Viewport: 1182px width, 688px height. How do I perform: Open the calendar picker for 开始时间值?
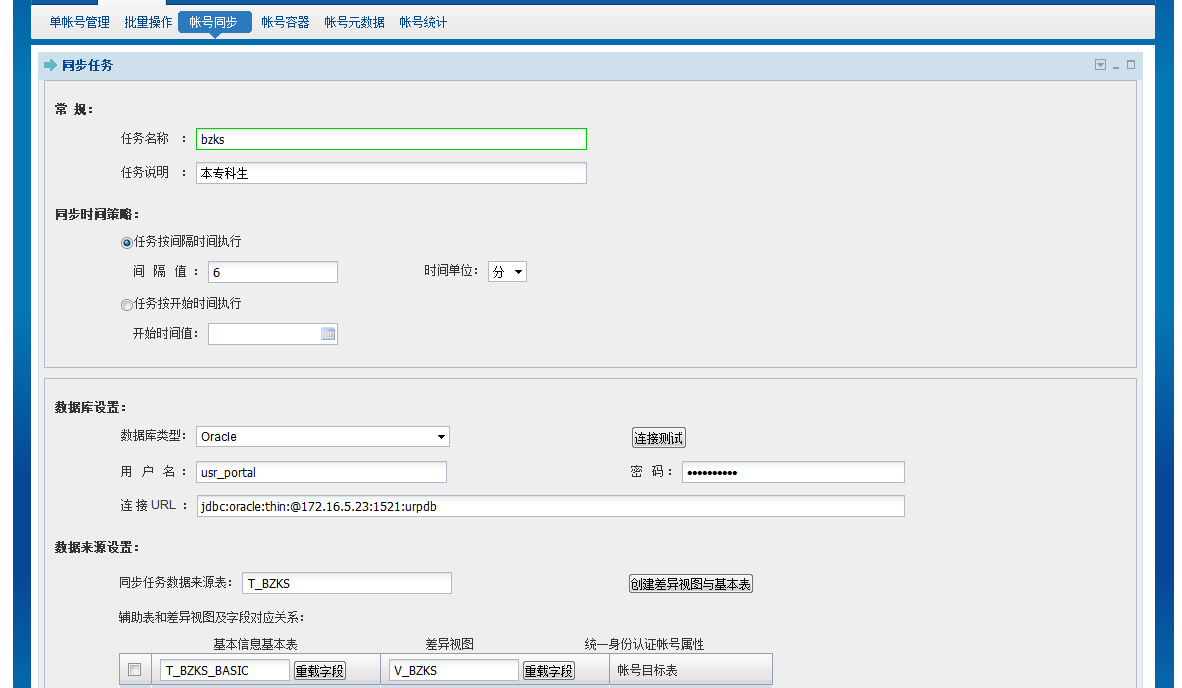coord(327,334)
